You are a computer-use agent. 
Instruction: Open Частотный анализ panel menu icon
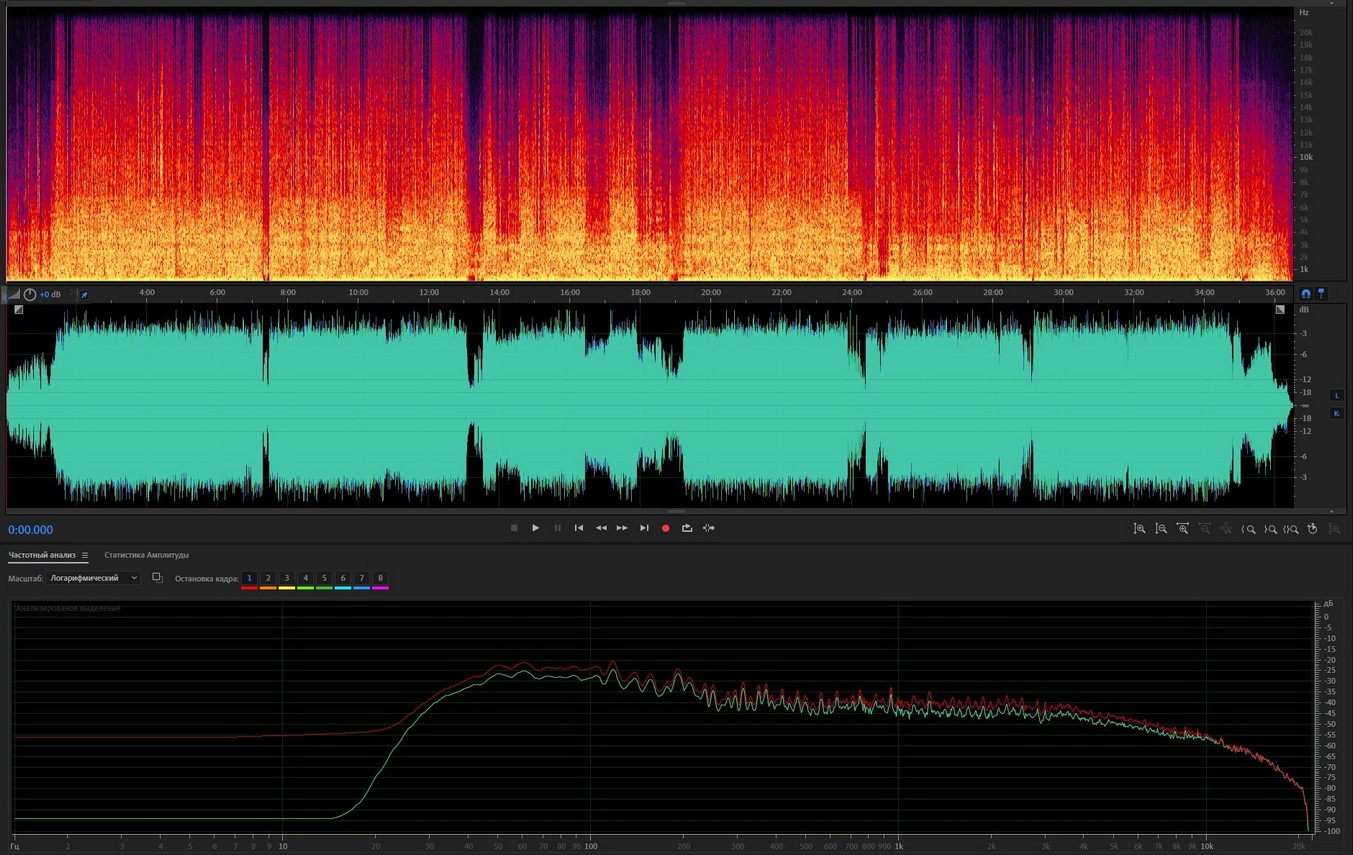[x=85, y=556]
